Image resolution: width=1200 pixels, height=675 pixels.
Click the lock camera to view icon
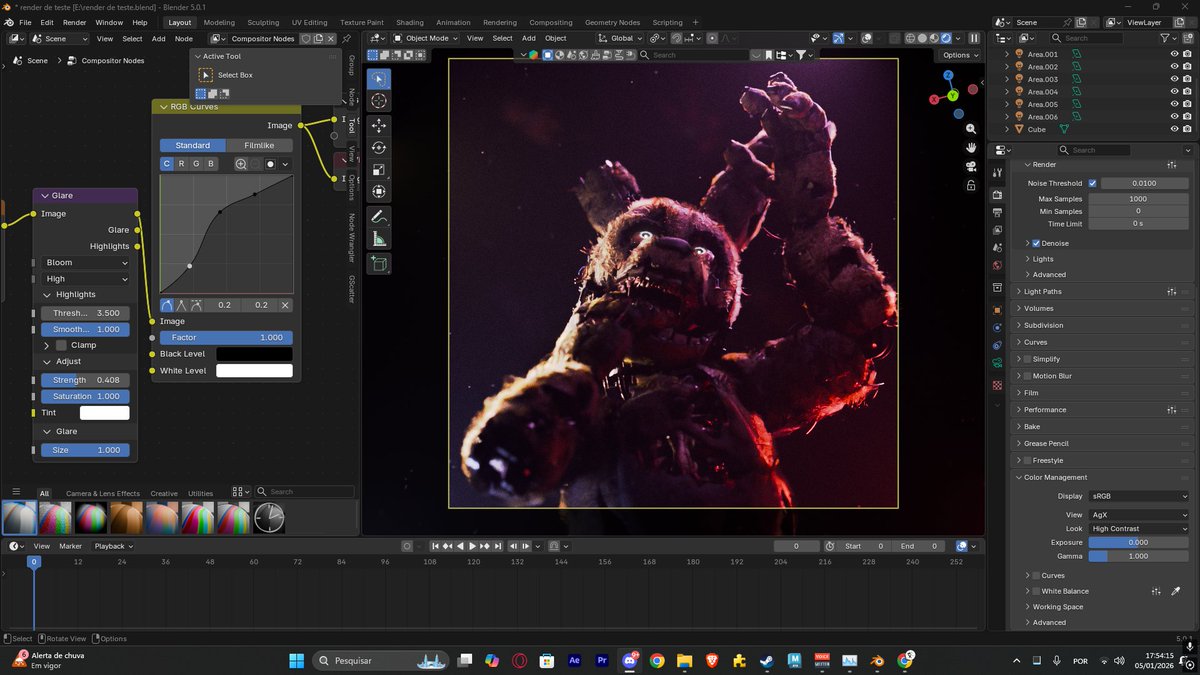tap(971, 185)
